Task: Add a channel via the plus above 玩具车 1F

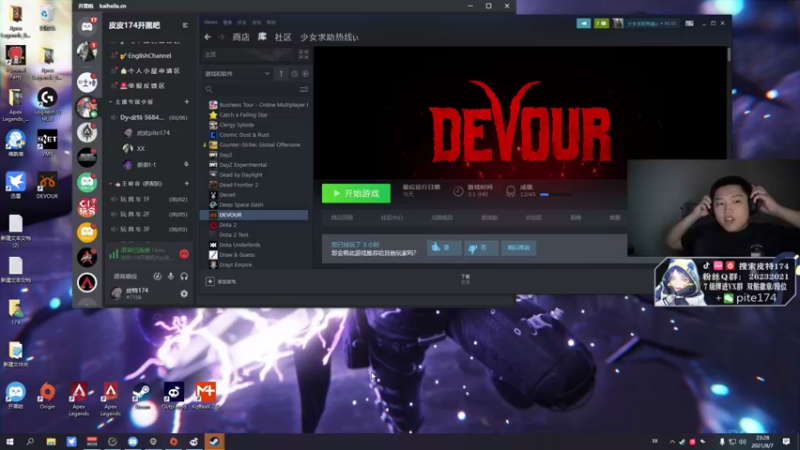Action: coord(186,183)
